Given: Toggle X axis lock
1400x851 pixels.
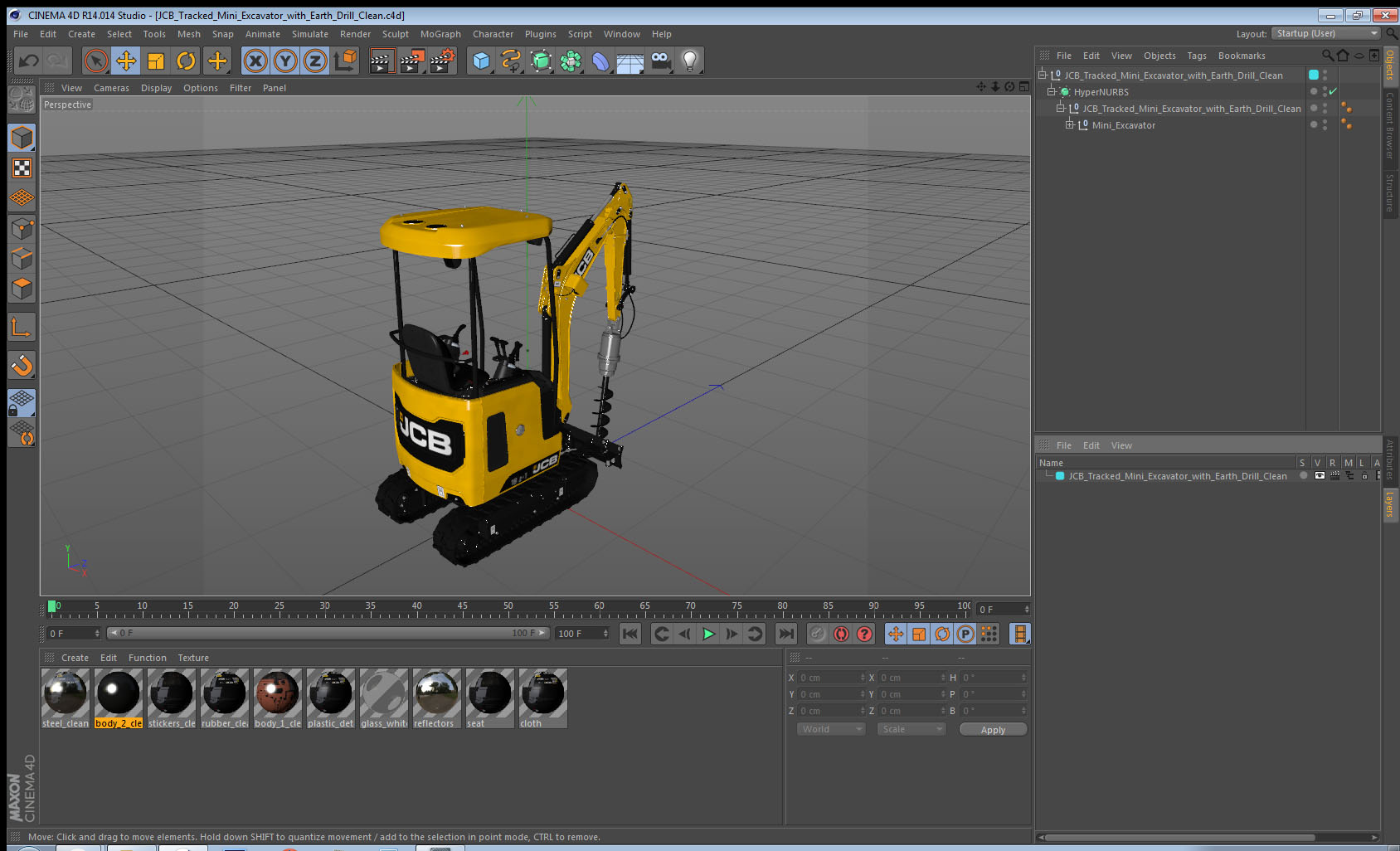Looking at the screenshot, I should point(255,61).
